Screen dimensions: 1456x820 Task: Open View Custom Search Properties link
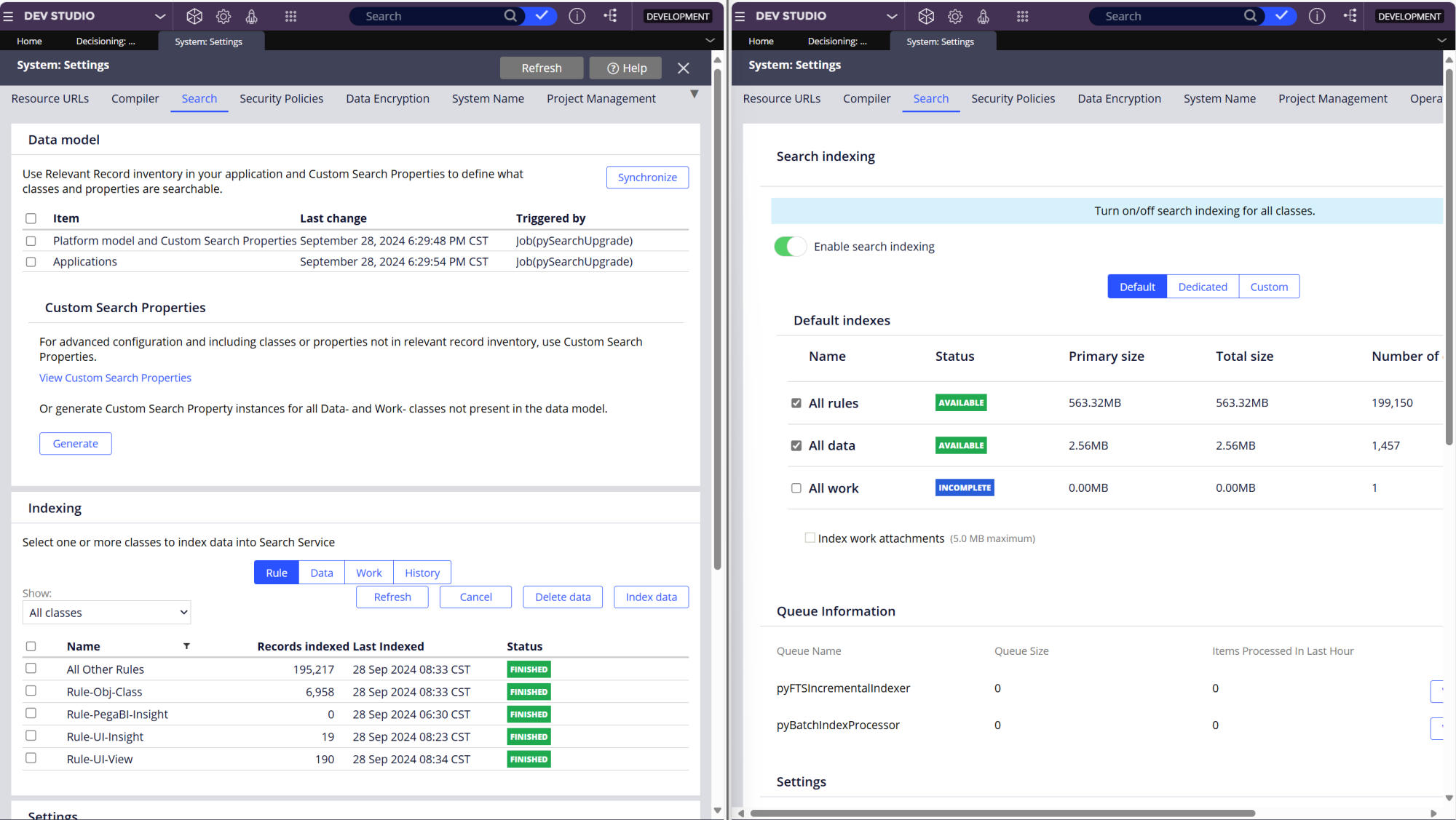coord(115,378)
